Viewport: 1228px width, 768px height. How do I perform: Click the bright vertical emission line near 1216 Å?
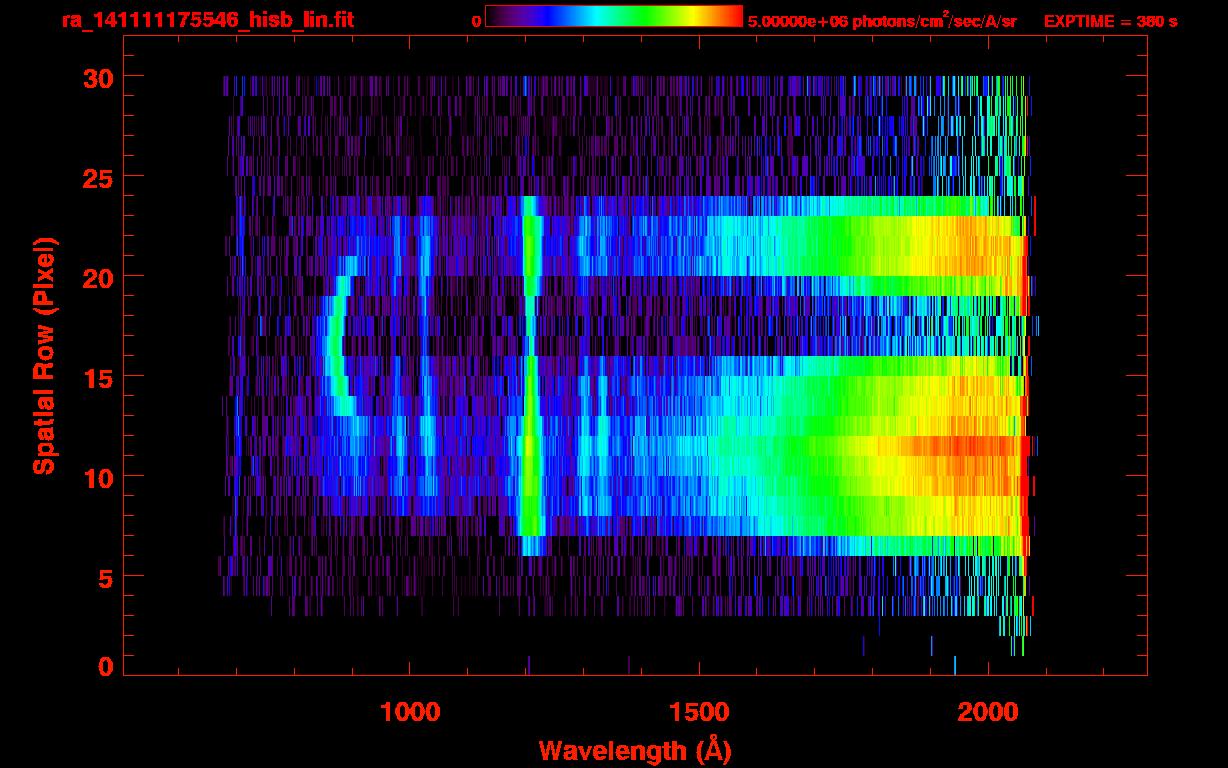(530, 376)
